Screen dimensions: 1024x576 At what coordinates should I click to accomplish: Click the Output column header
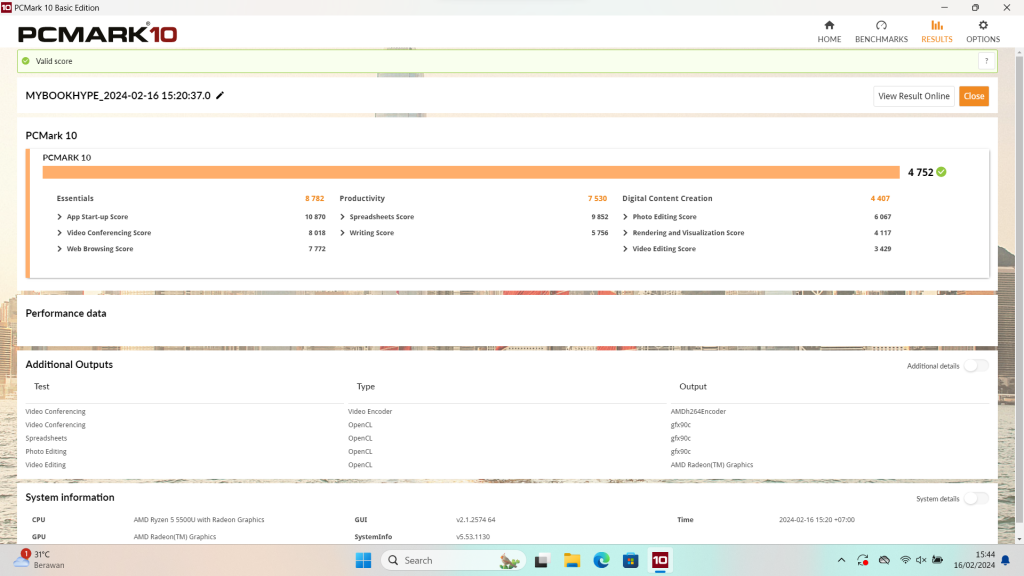(692, 387)
